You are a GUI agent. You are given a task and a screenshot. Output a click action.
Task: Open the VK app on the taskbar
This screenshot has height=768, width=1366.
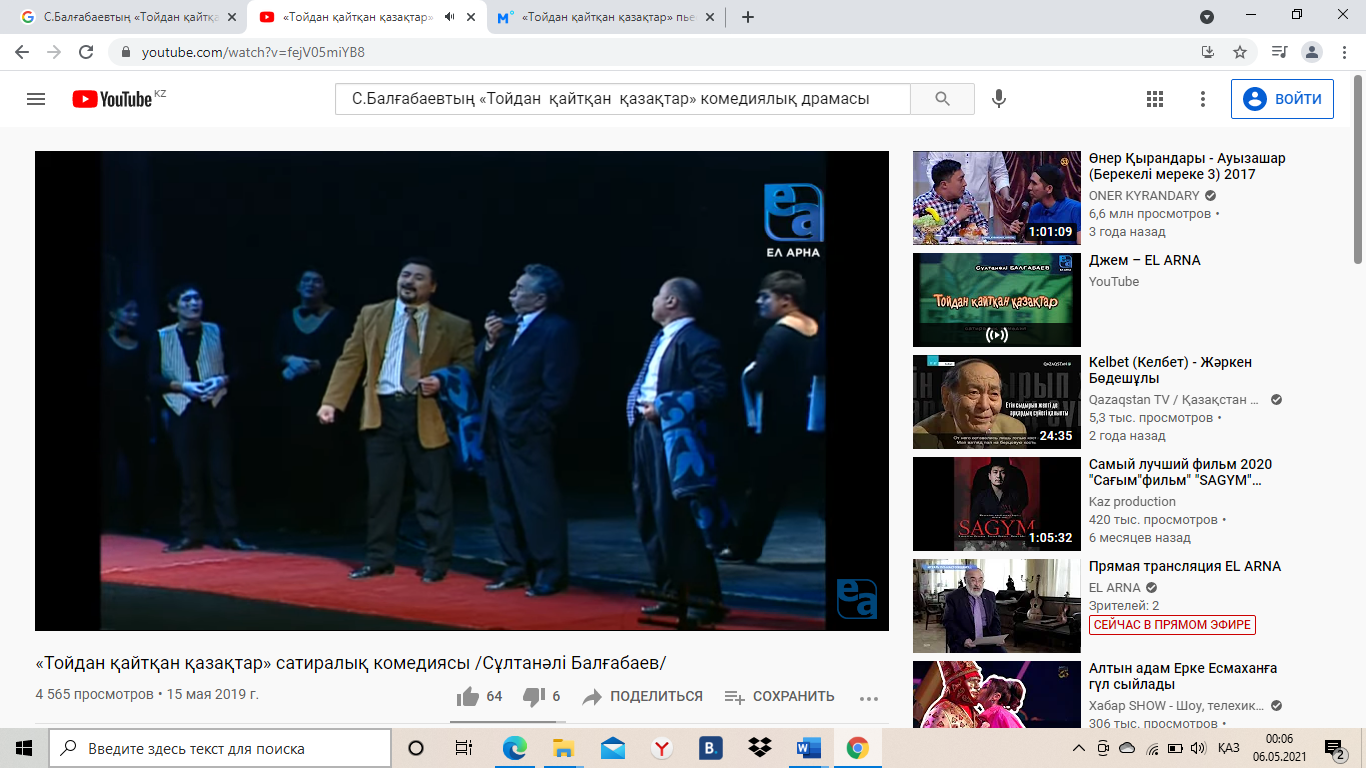[710, 748]
